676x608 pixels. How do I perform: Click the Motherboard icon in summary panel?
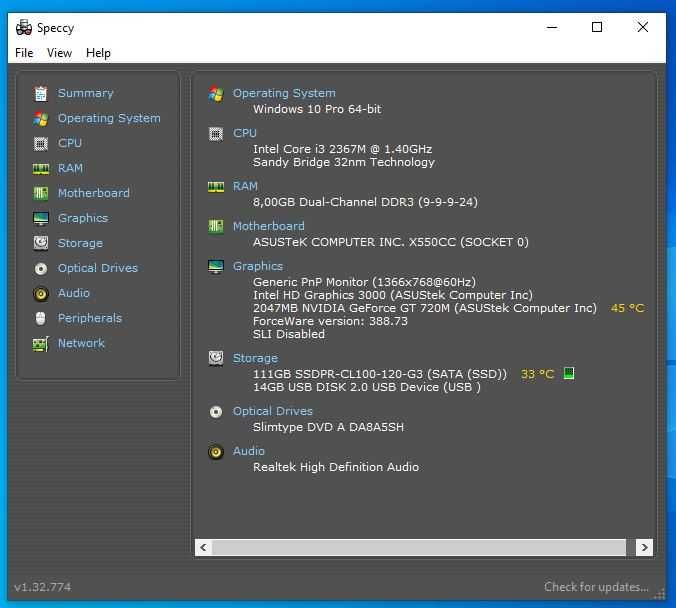click(216, 226)
